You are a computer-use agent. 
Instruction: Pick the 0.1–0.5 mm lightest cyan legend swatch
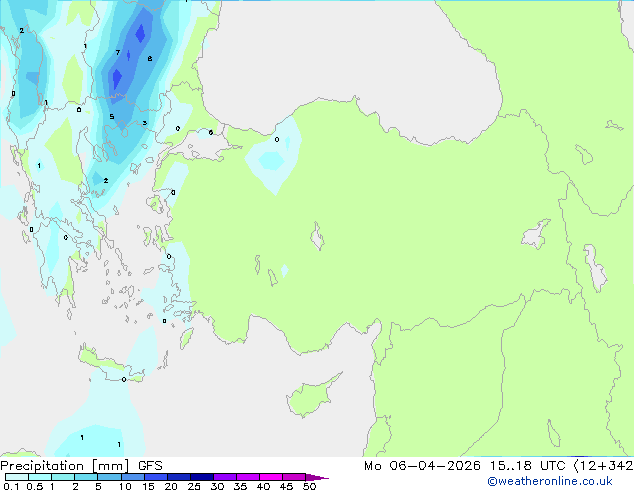[x=17, y=477]
